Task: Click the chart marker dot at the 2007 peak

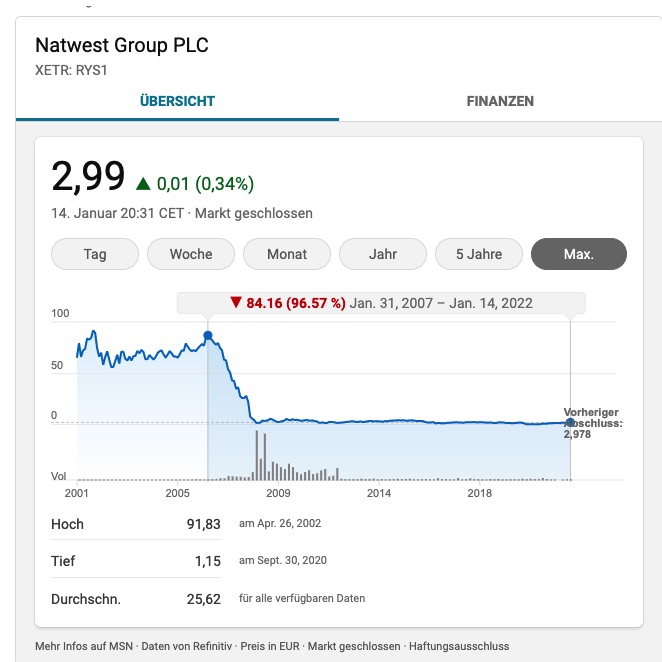Action: 208,336
